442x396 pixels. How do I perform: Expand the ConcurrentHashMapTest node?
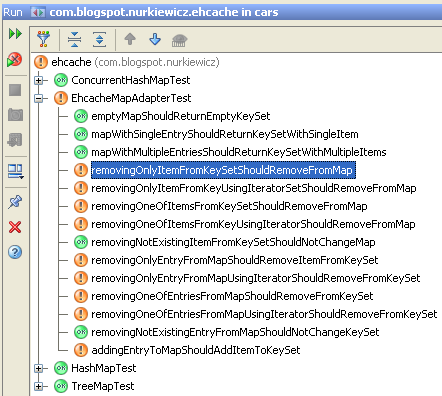click(x=39, y=80)
